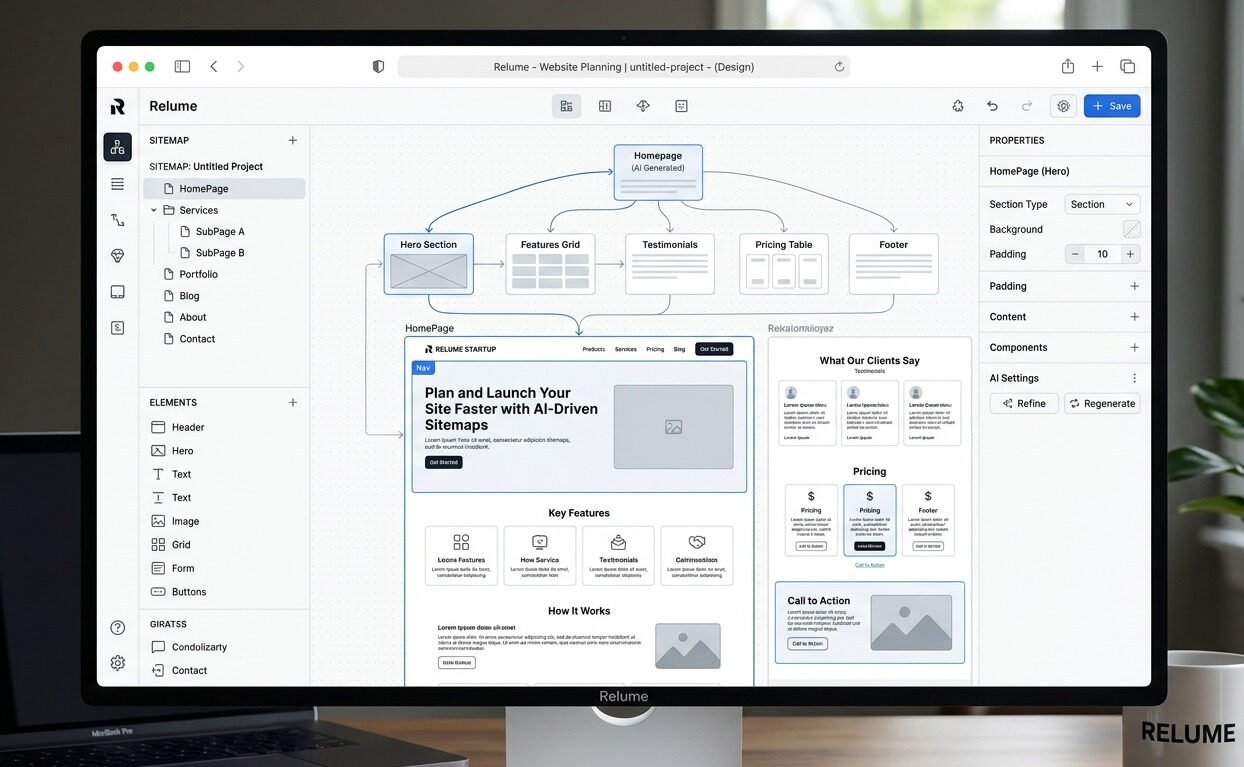Select the text layout toolbar icon
Screen dimensions: 1244x767
point(681,106)
